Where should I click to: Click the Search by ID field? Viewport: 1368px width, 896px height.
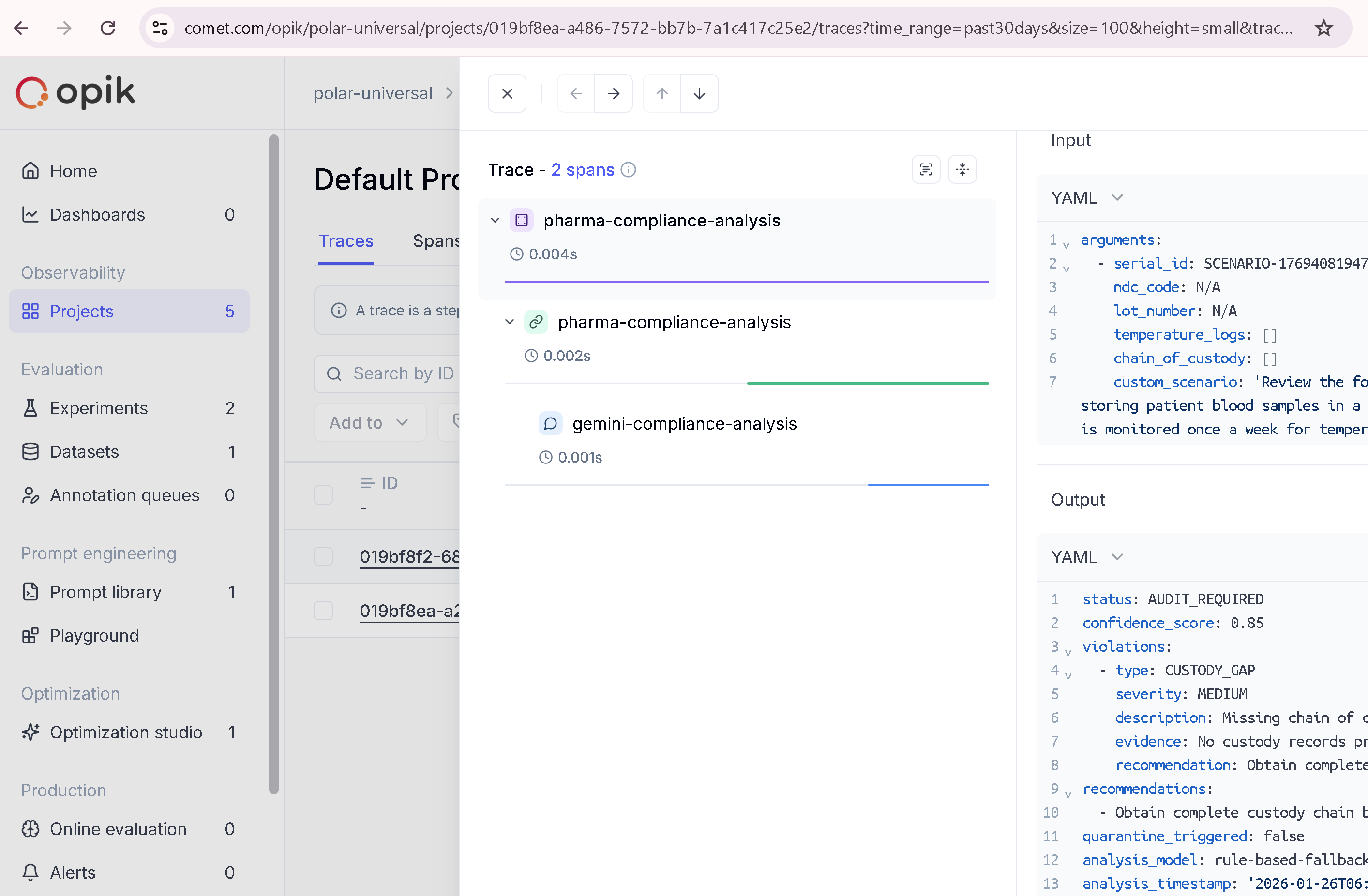pyautogui.click(x=403, y=373)
